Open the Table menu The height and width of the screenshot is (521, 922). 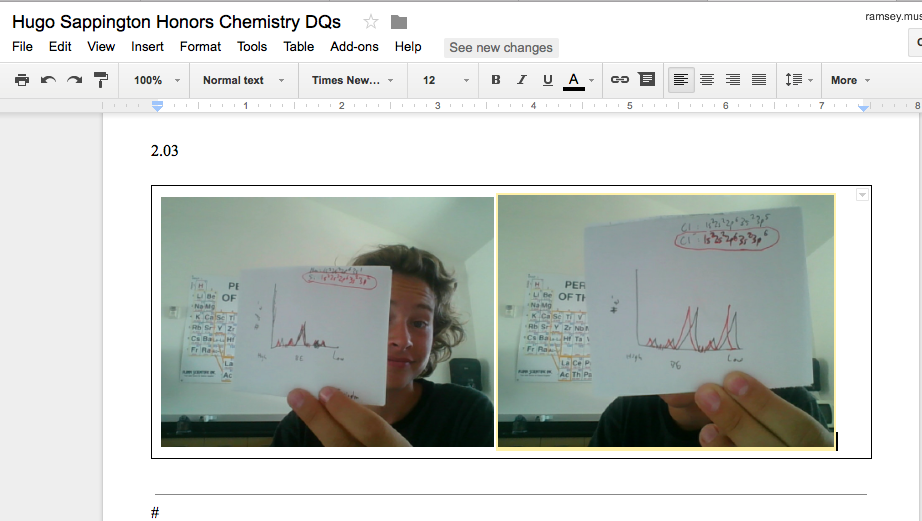(x=299, y=47)
